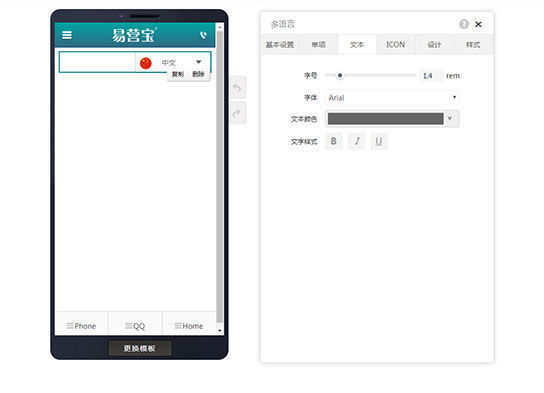Viewport: 544px width, 393px height.
Task: Click the gray text color swatch
Action: coord(385,119)
